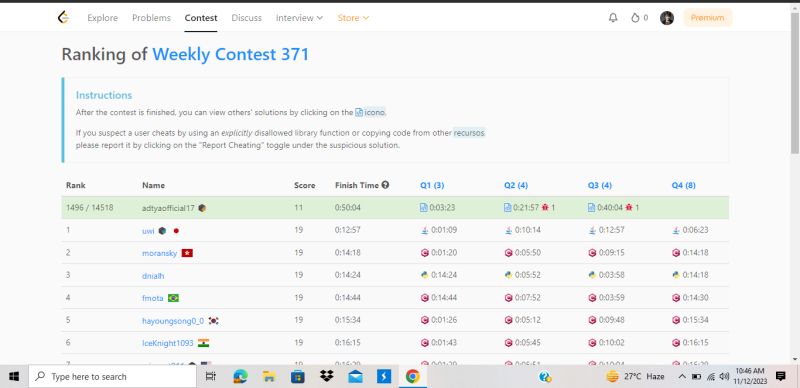Open Dropbox from the taskbar

(x=327, y=376)
